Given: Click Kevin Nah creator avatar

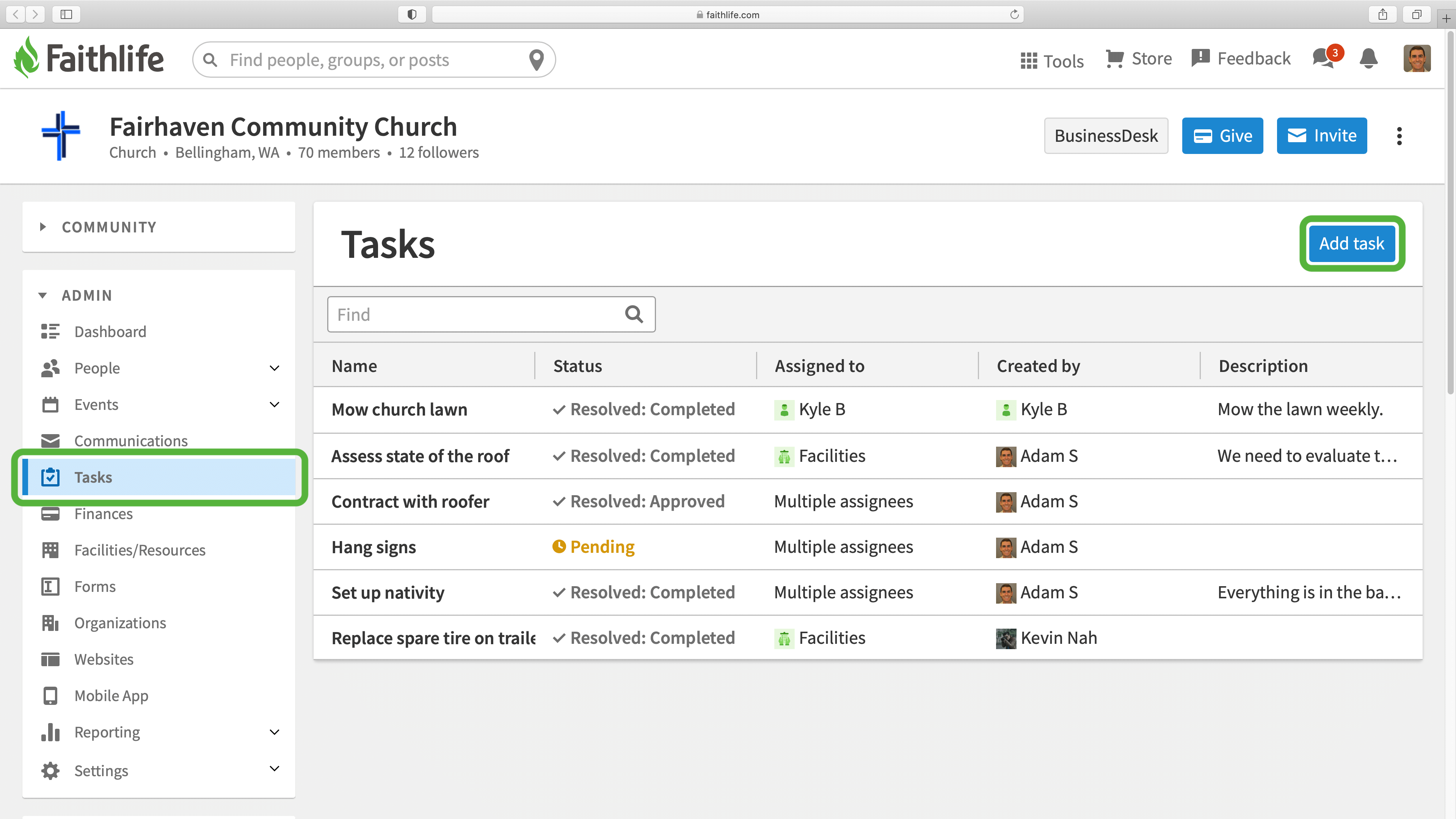Looking at the screenshot, I should [1006, 639].
